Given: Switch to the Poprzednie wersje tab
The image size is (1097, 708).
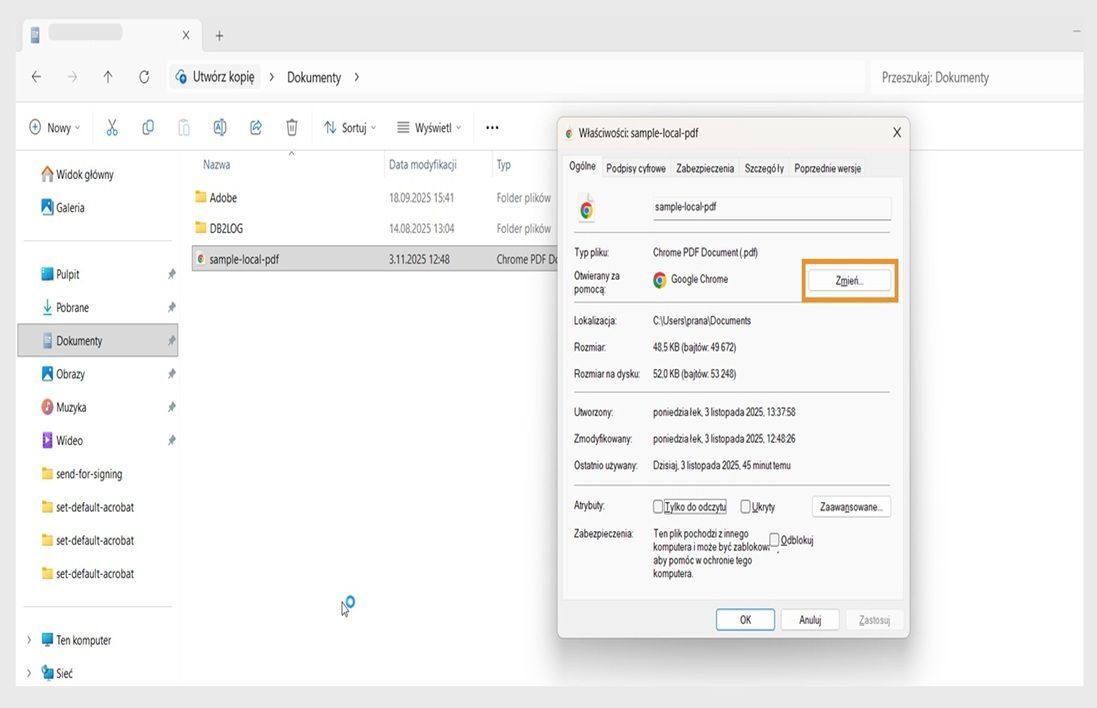Looking at the screenshot, I should point(828,168).
